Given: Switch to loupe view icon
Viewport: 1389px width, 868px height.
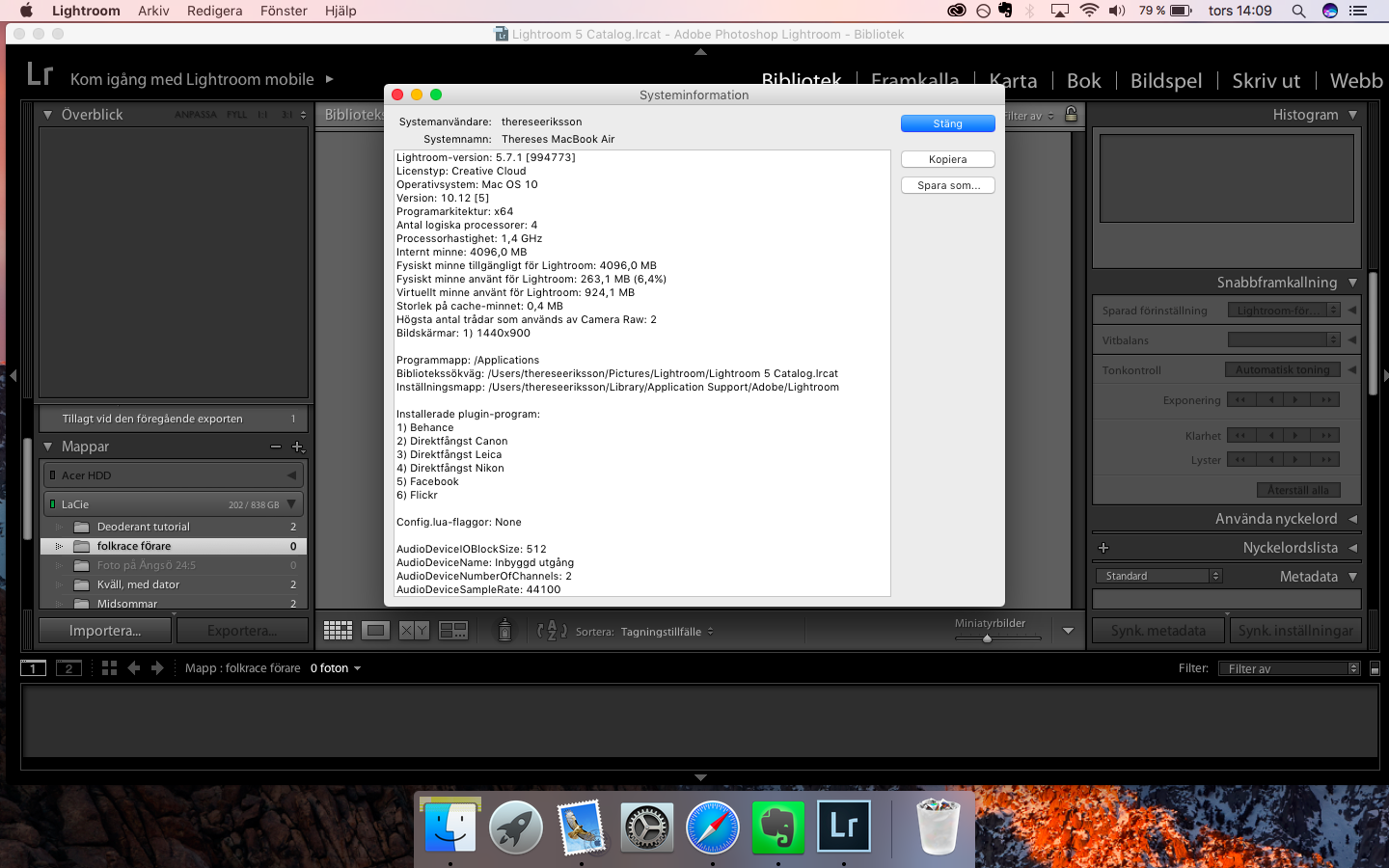Looking at the screenshot, I should [376, 631].
